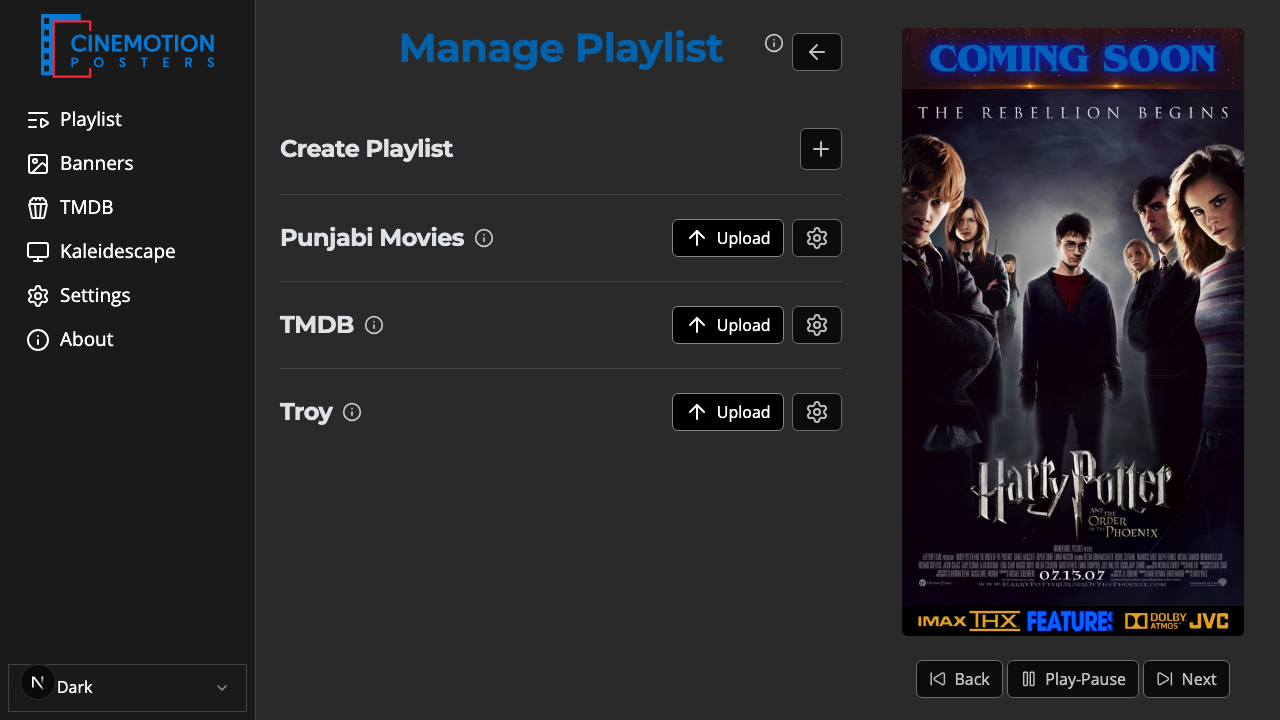Expand the Dark theme dropdown

coord(127,688)
